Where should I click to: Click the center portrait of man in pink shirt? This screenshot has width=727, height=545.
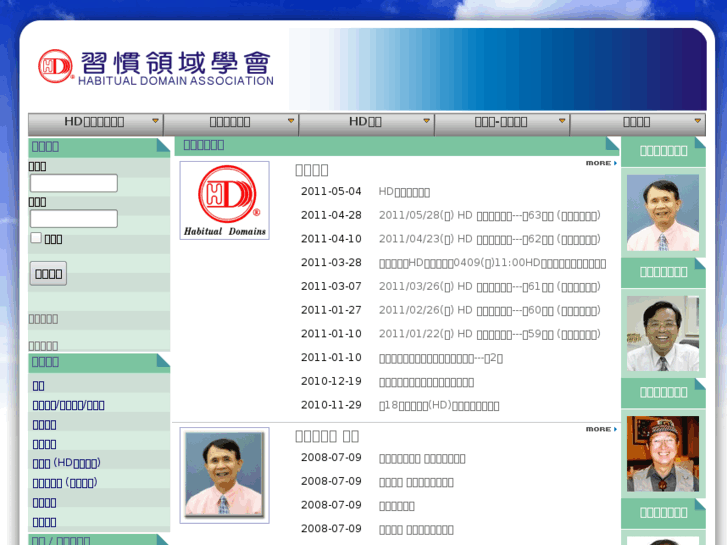tap(224, 475)
